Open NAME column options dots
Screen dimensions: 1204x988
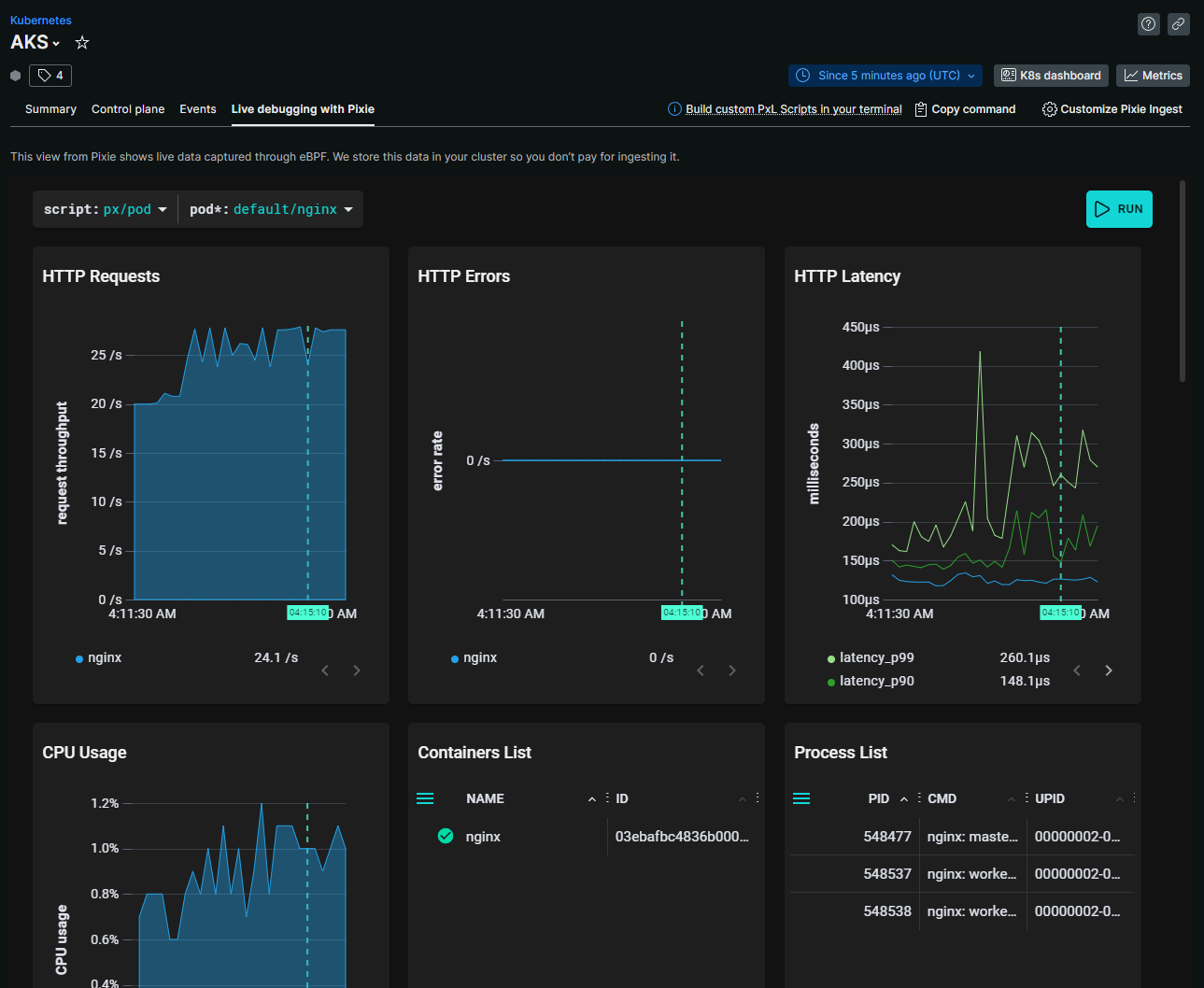pos(607,798)
